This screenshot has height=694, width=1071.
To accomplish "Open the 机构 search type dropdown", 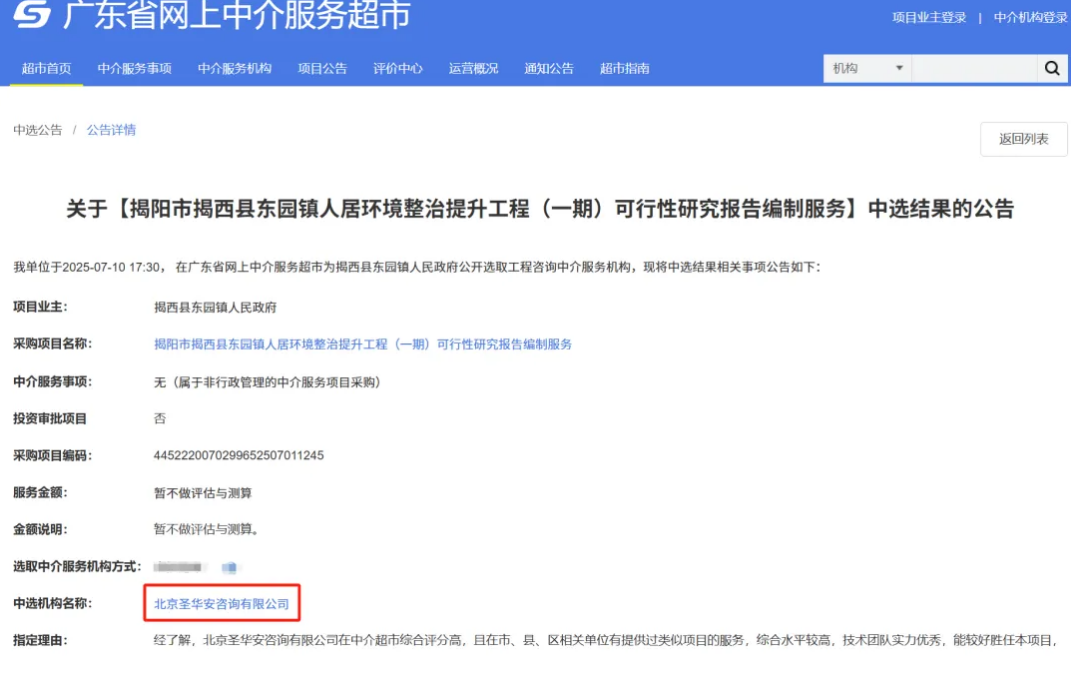I will pyautogui.click(x=867, y=68).
